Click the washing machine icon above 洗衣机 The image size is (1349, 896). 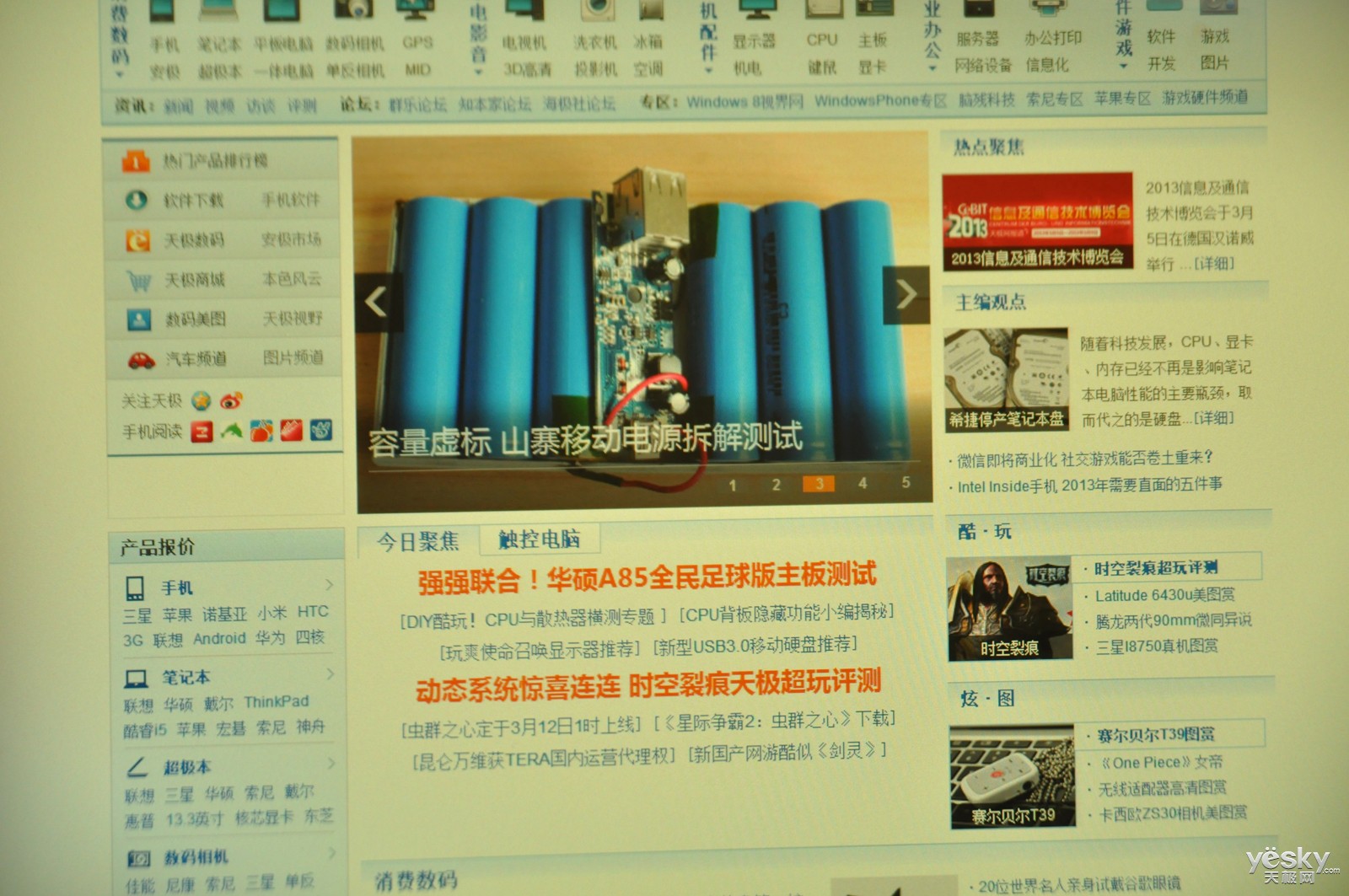[x=596, y=12]
